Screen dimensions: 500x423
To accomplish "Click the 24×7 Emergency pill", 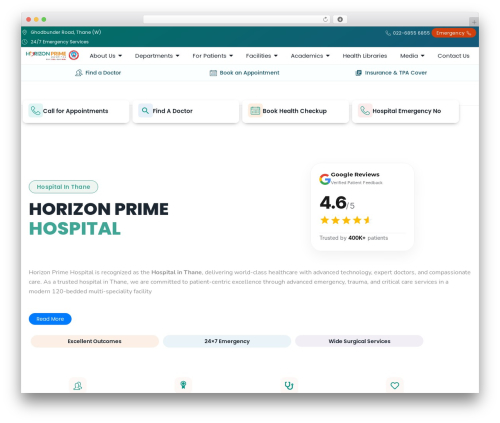I will tap(227, 341).
